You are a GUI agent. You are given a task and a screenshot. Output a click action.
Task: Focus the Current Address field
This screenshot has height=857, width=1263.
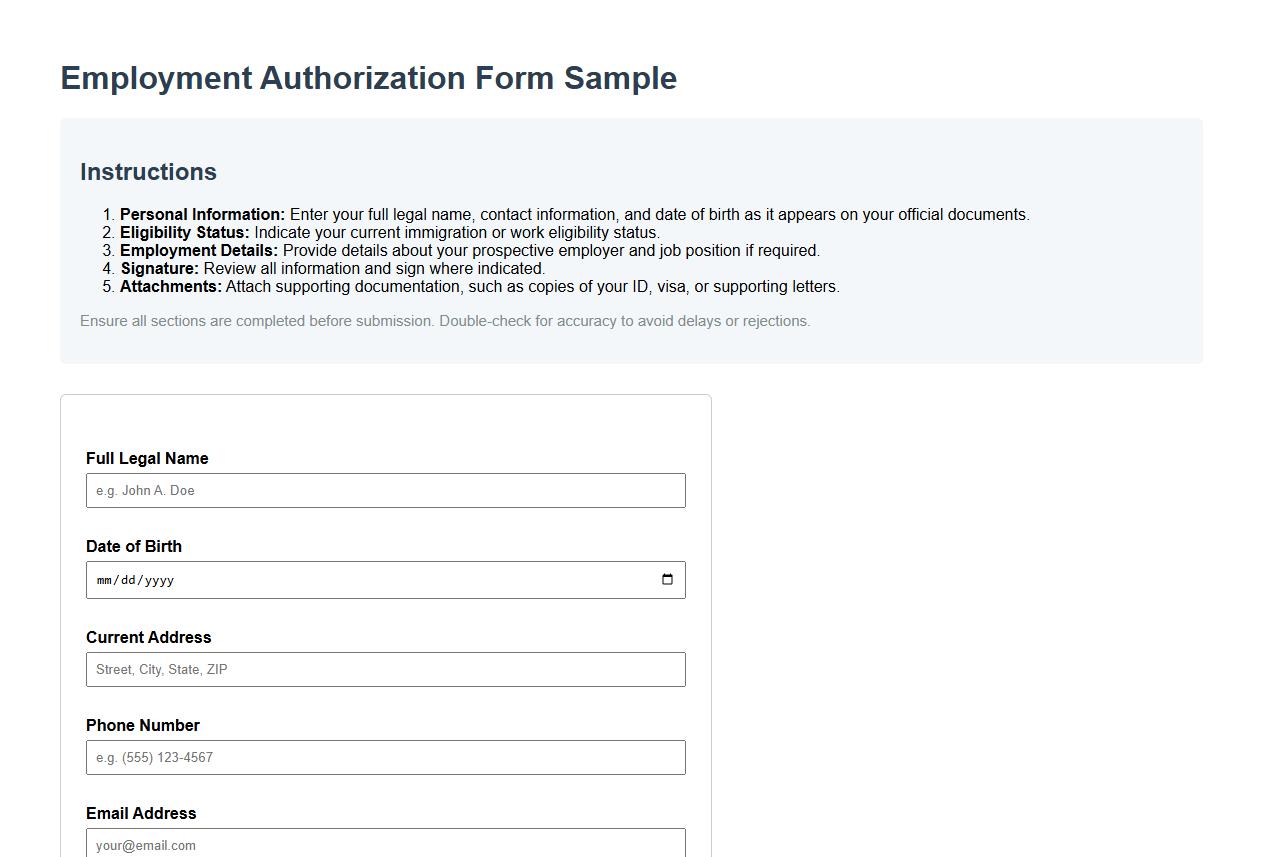385,669
